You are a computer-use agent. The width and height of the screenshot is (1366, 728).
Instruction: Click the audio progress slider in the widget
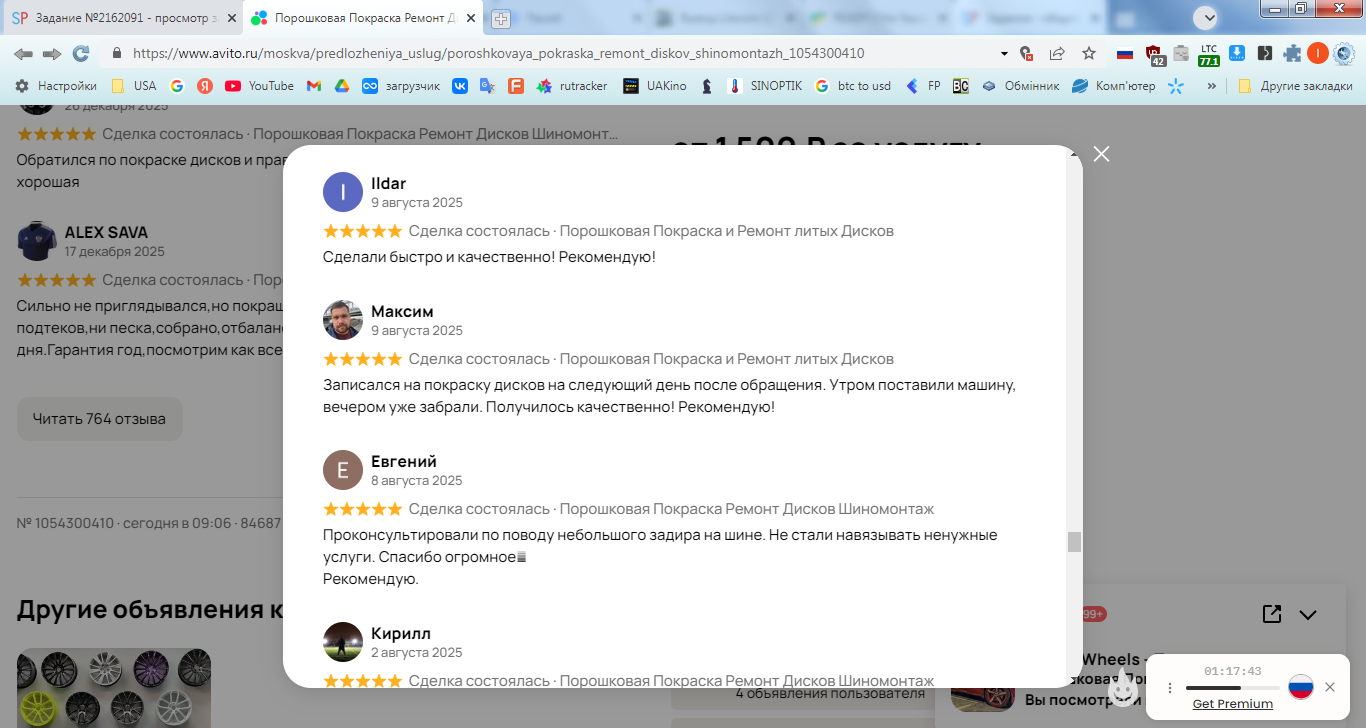pyautogui.click(x=1232, y=688)
